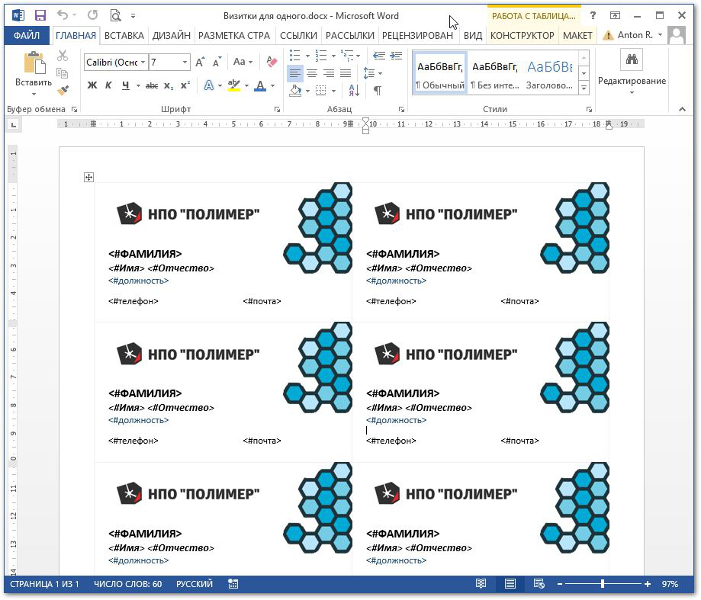Switch to the ДИЗАЙН tab

(171, 35)
